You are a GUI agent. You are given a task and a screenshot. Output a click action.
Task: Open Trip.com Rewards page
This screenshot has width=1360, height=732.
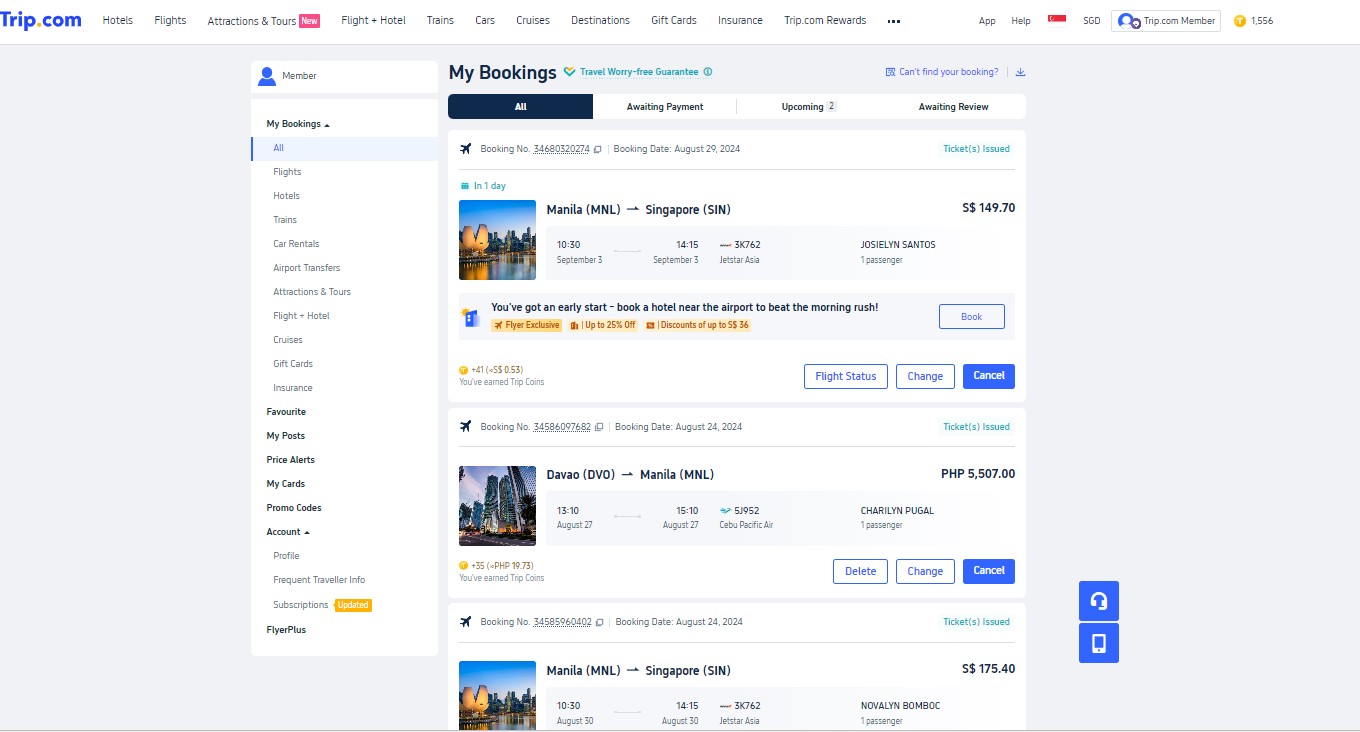pos(825,21)
